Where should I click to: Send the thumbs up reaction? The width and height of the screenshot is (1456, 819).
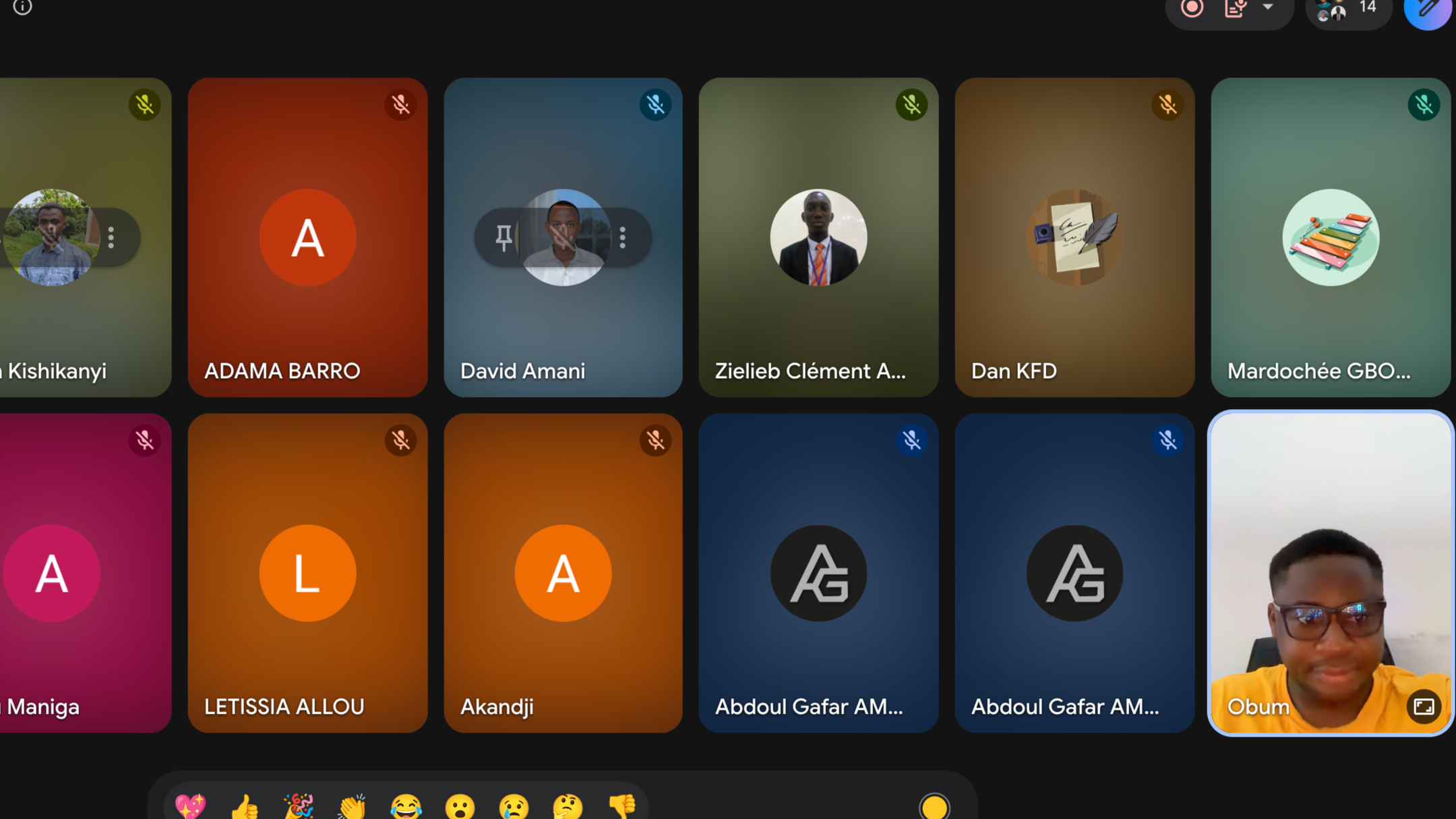point(245,806)
